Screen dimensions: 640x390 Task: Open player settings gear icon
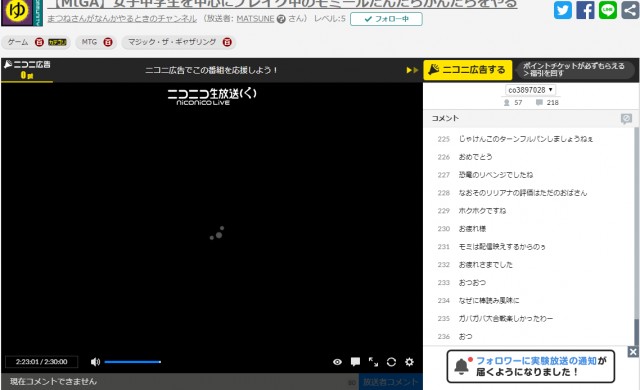(409, 362)
